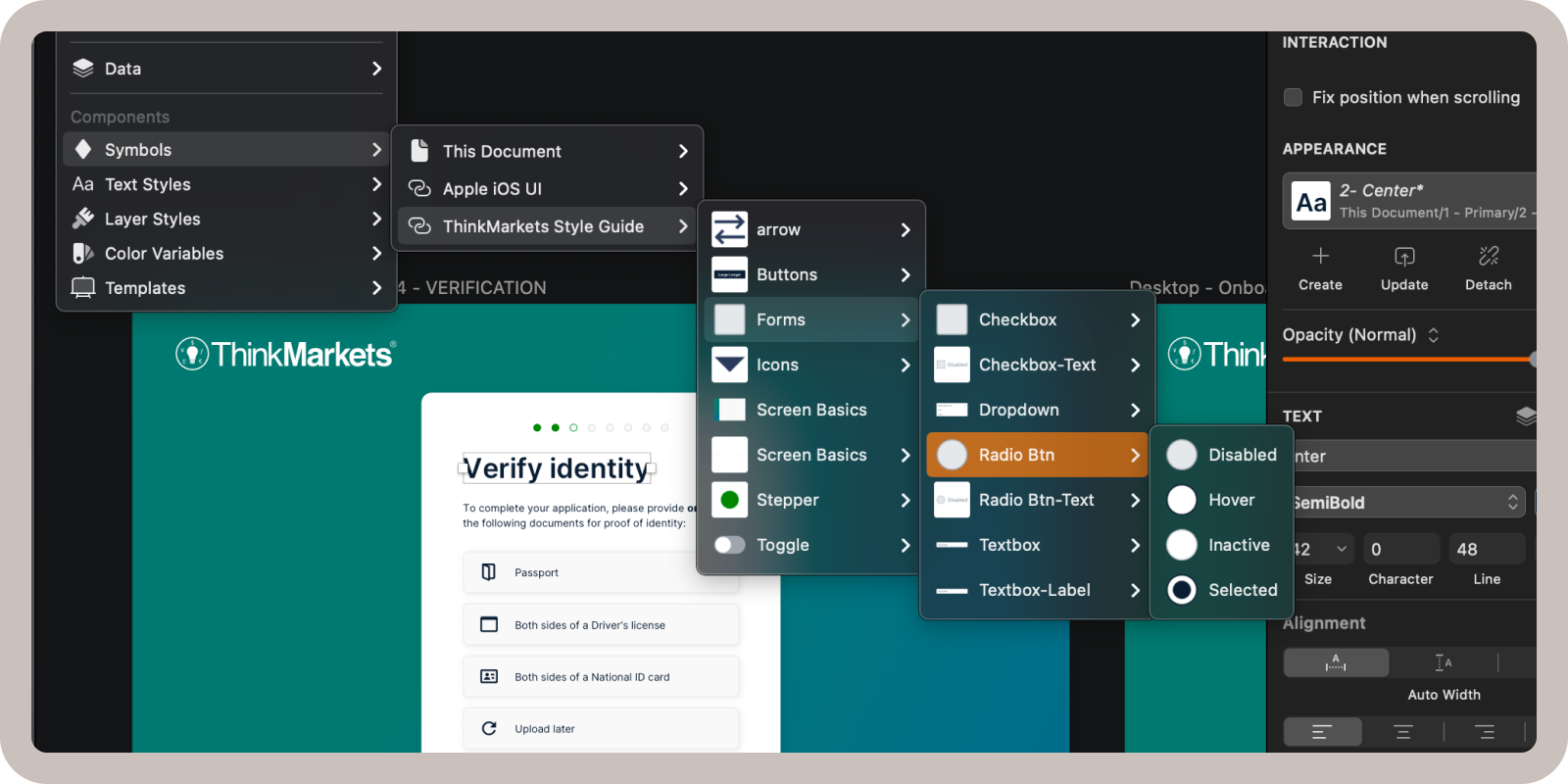Expand the Color Variables submenu chevron
Screen dimensions: 1568x784
(x=376, y=253)
